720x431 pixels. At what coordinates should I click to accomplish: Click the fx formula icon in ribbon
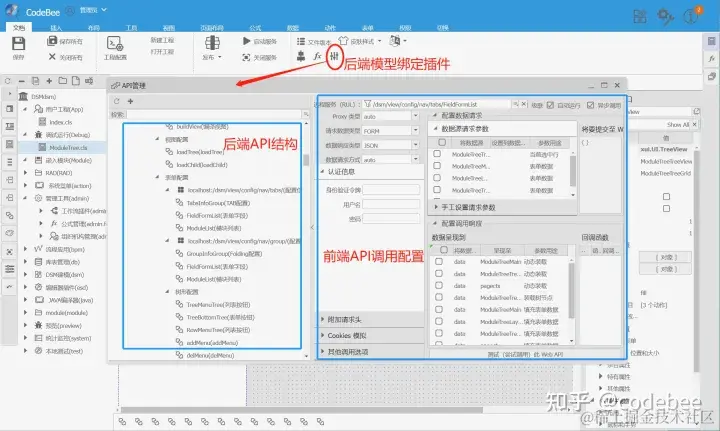point(317,56)
